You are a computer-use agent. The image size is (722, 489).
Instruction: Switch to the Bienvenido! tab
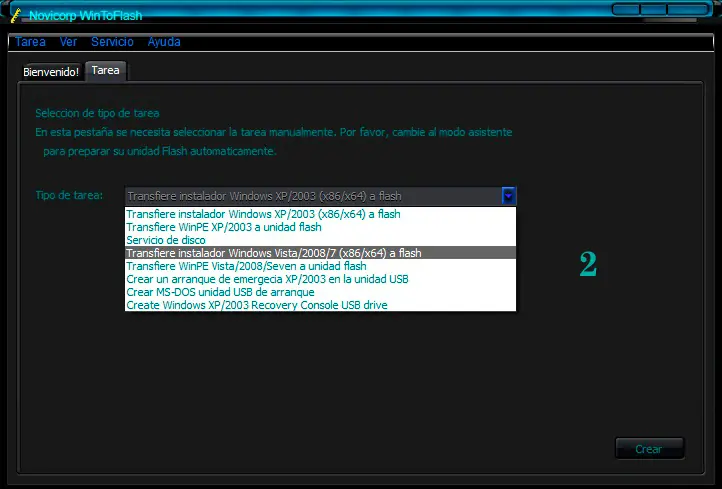coord(51,72)
